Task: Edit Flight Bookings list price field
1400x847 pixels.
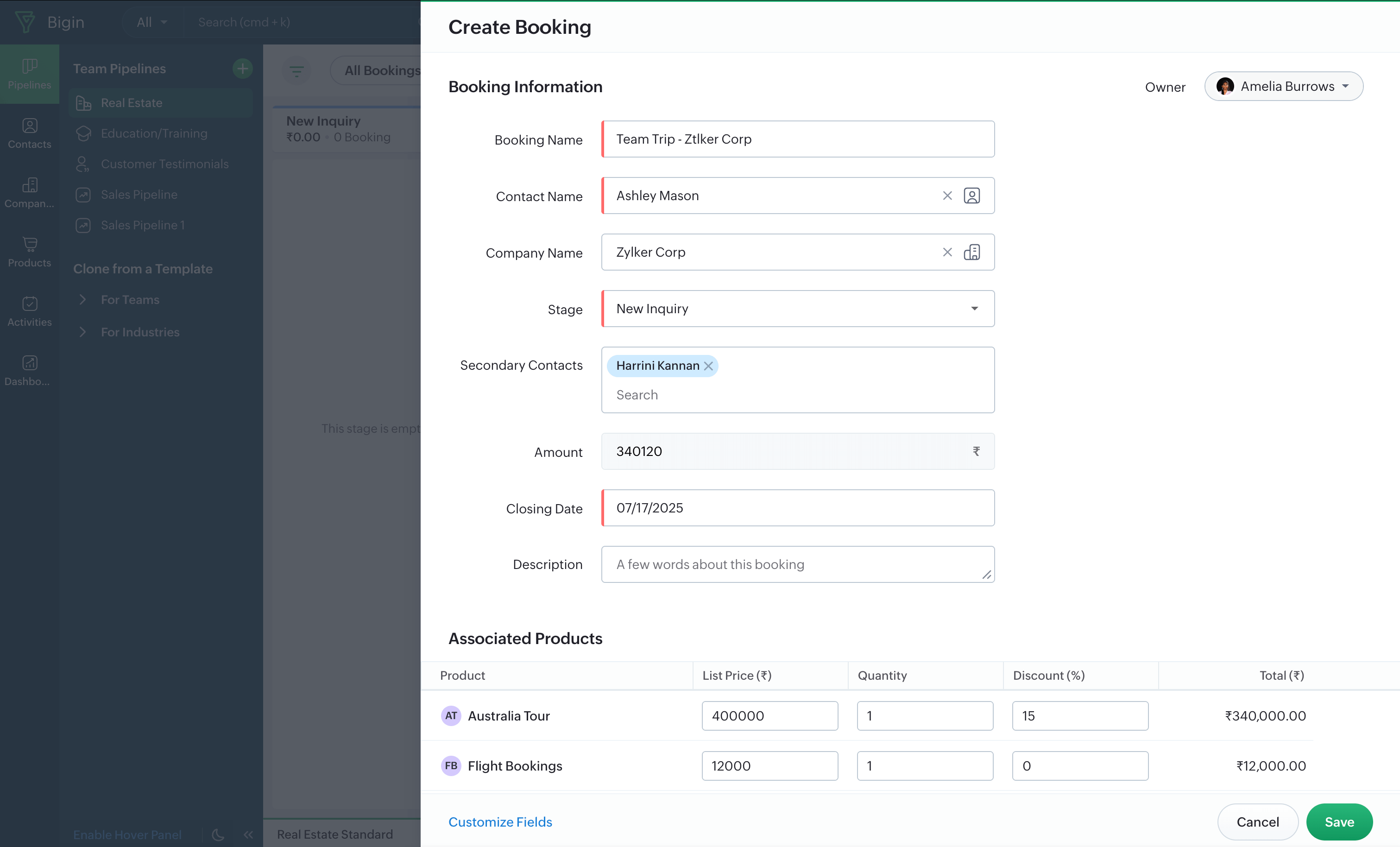Action: (770, 766)
